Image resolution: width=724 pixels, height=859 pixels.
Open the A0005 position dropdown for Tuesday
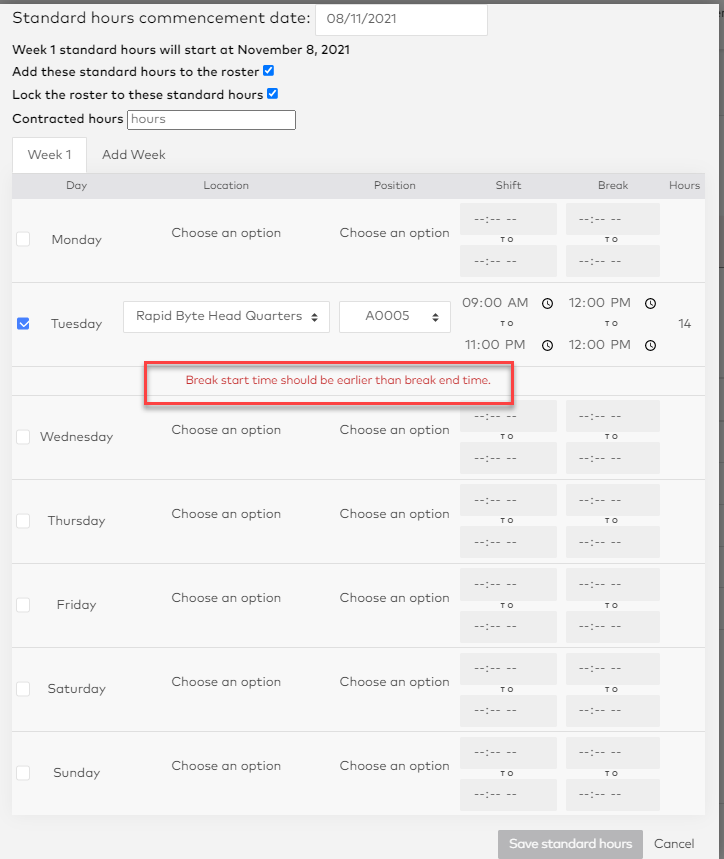(394, 316)
